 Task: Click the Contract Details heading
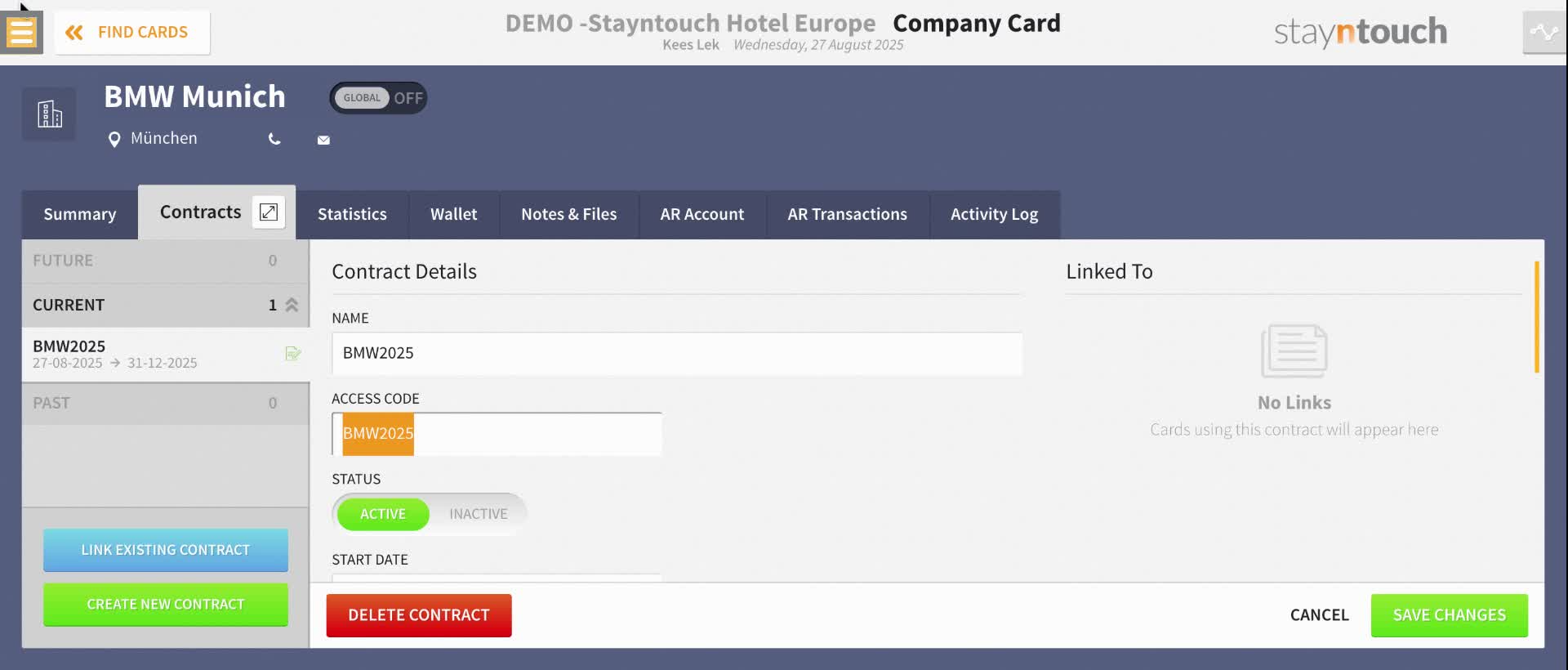tap(404, 271)
